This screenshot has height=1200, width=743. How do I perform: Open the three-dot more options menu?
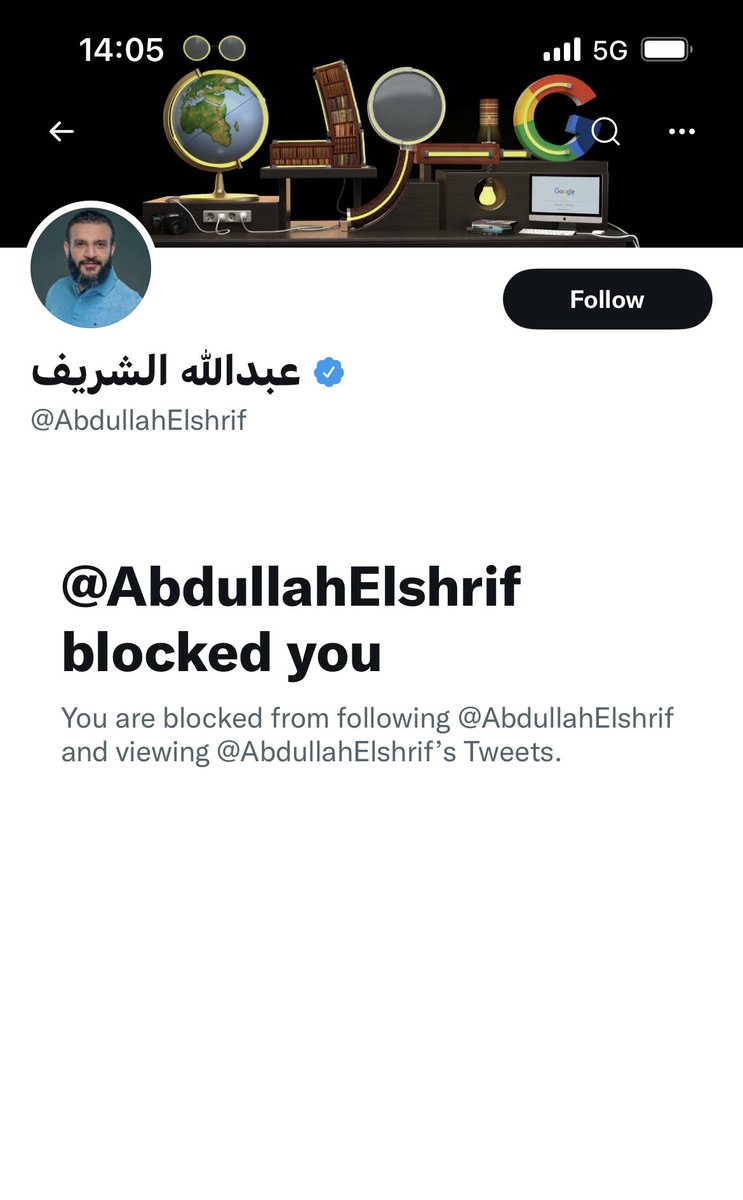pyautogui.click(x=681, y=131)
